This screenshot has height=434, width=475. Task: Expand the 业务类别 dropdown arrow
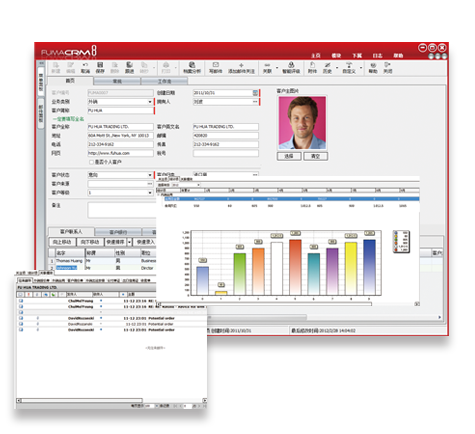tap(150, 102)
